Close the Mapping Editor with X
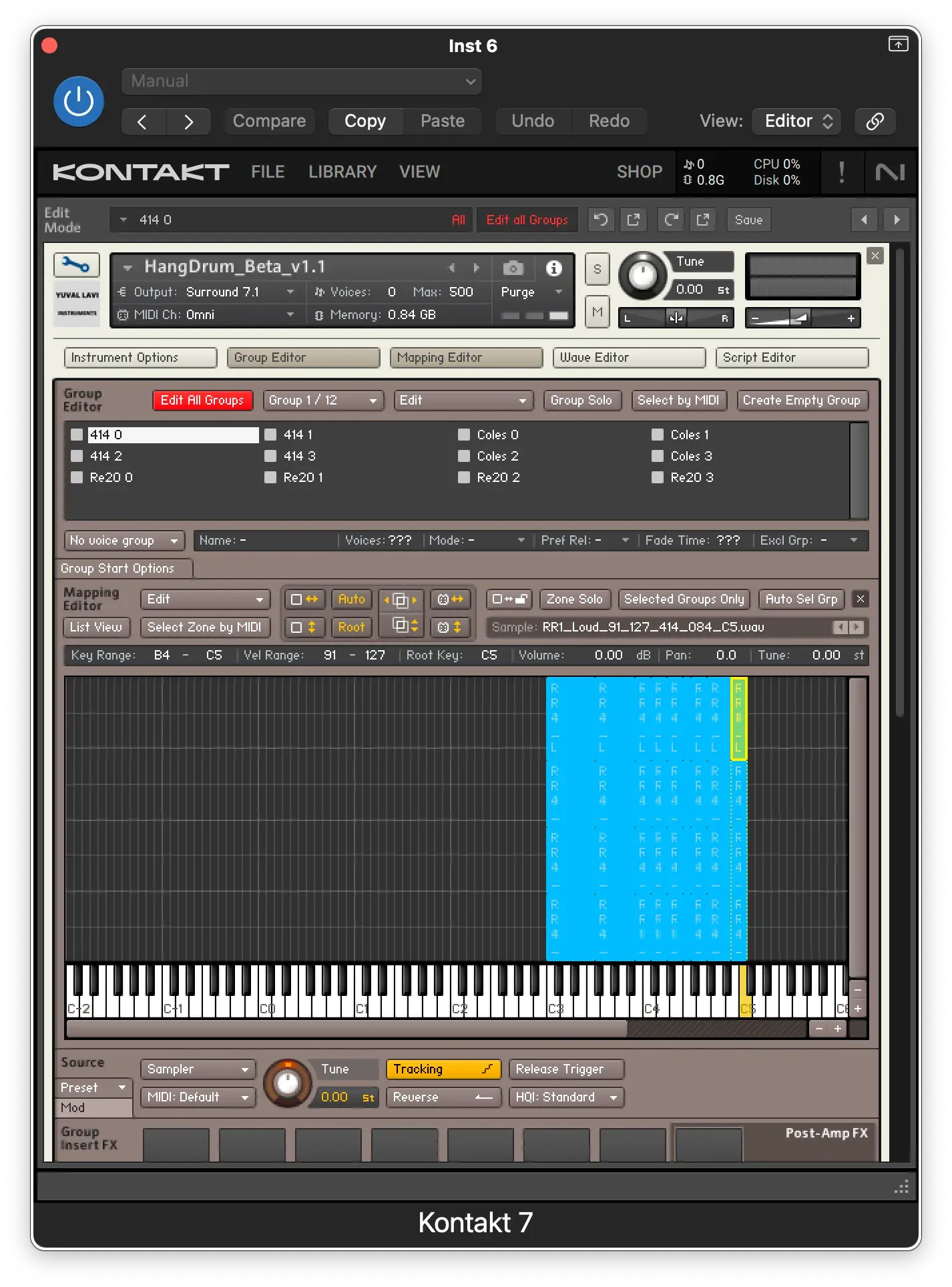952x1287 pixels. click(861, 599)
